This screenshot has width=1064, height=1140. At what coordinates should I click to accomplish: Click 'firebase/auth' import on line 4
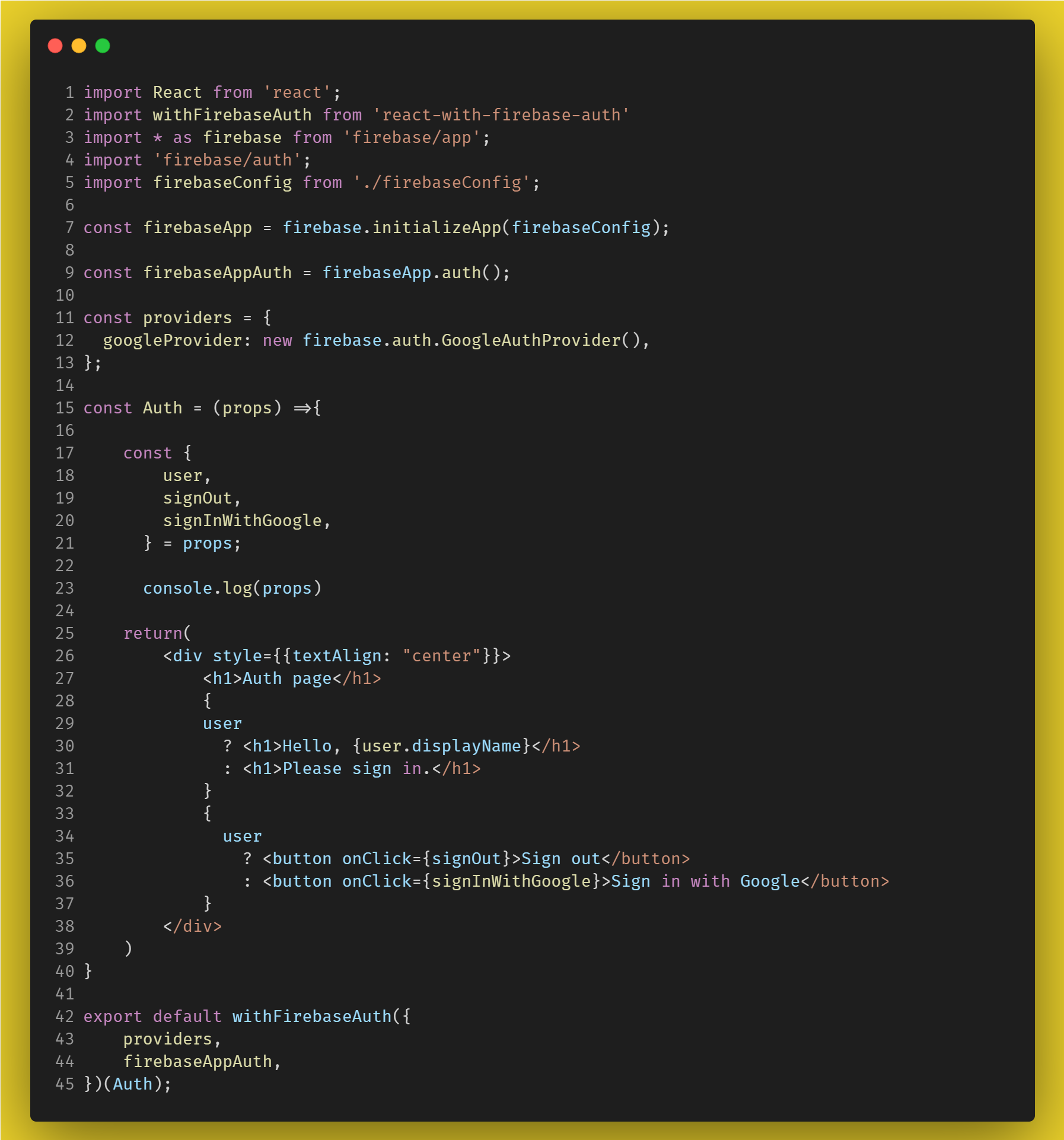[227, 160]
